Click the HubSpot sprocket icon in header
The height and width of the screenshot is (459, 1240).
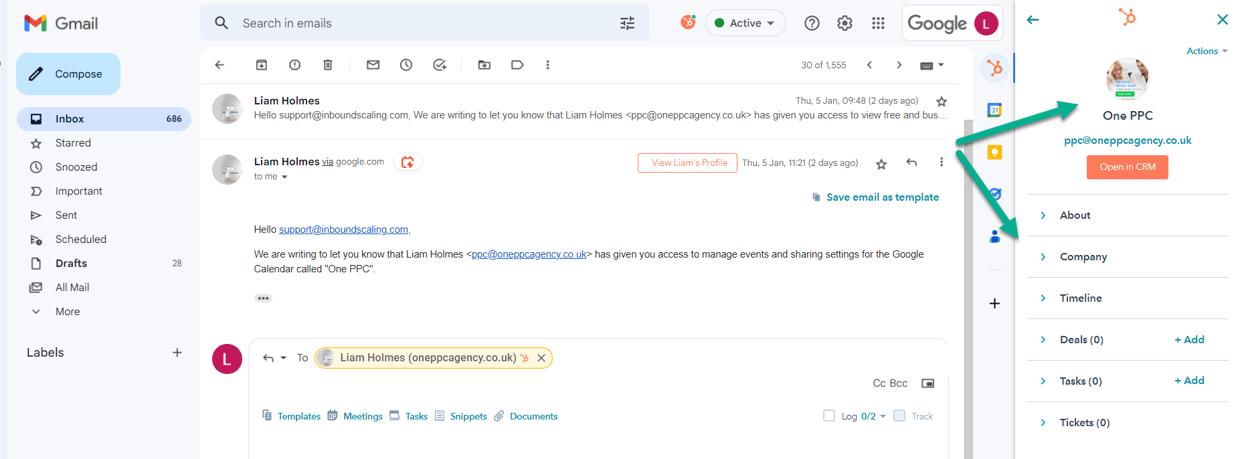688,22
